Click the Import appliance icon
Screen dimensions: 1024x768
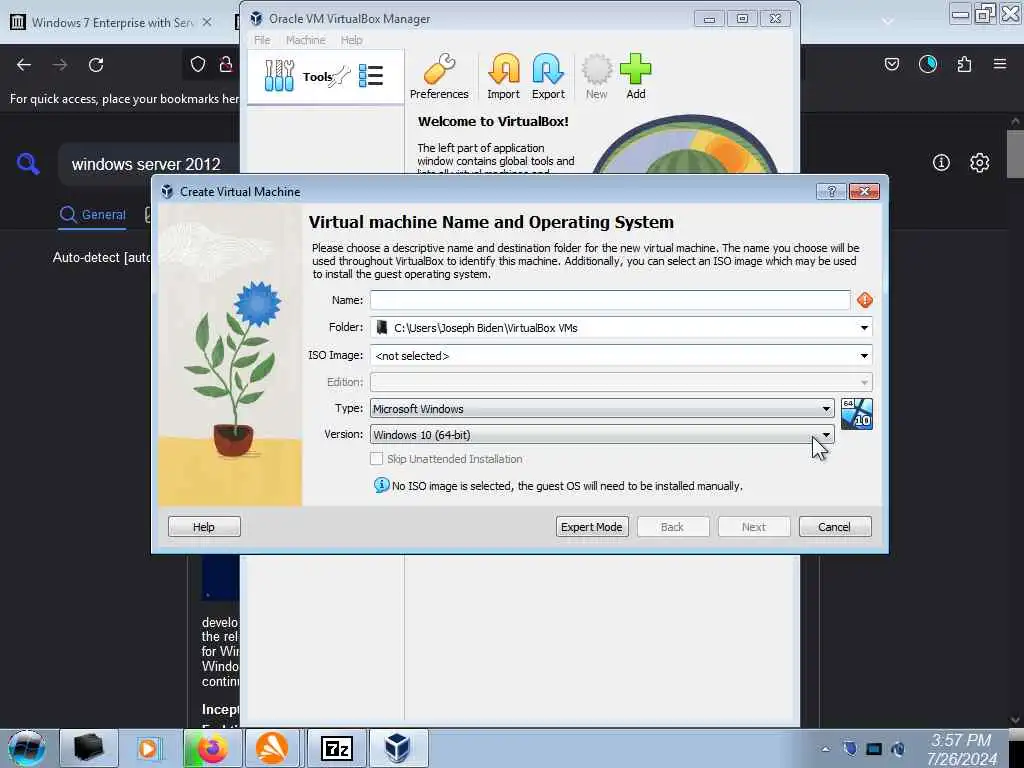(503, 76)
